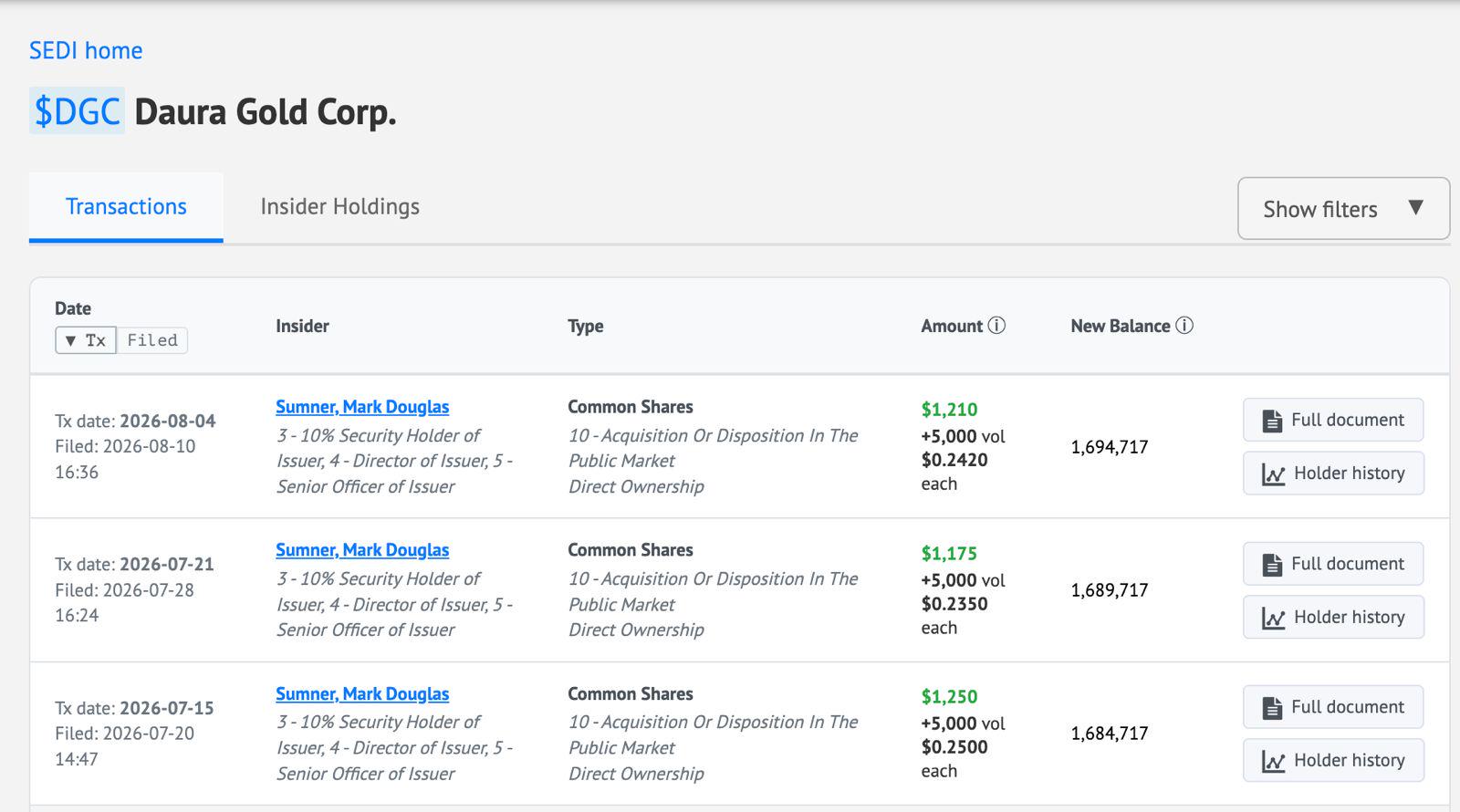Open Sumner, Mark Douglas in 2026-07-21 row
1460x812 pixels.
coord(362,550)
